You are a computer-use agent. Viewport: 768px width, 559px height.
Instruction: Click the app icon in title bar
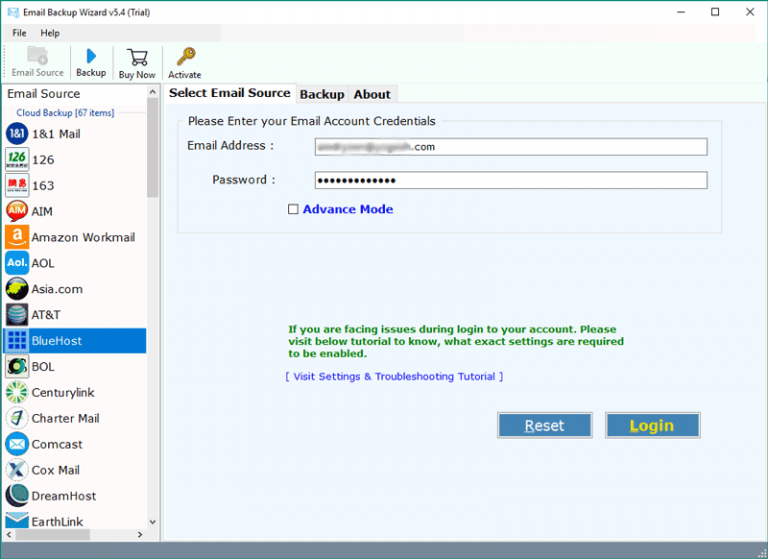click(x=13, y=12)
